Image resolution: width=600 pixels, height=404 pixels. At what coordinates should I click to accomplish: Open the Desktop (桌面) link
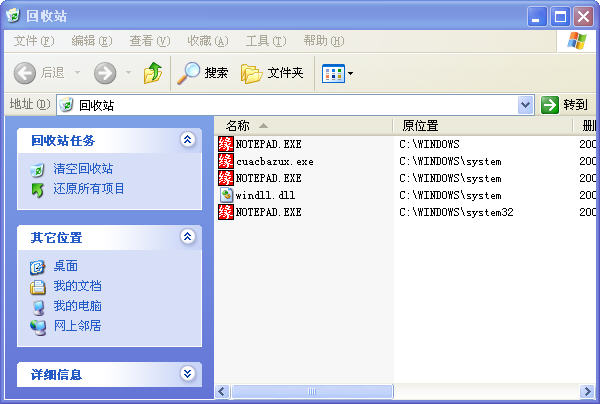65,266
